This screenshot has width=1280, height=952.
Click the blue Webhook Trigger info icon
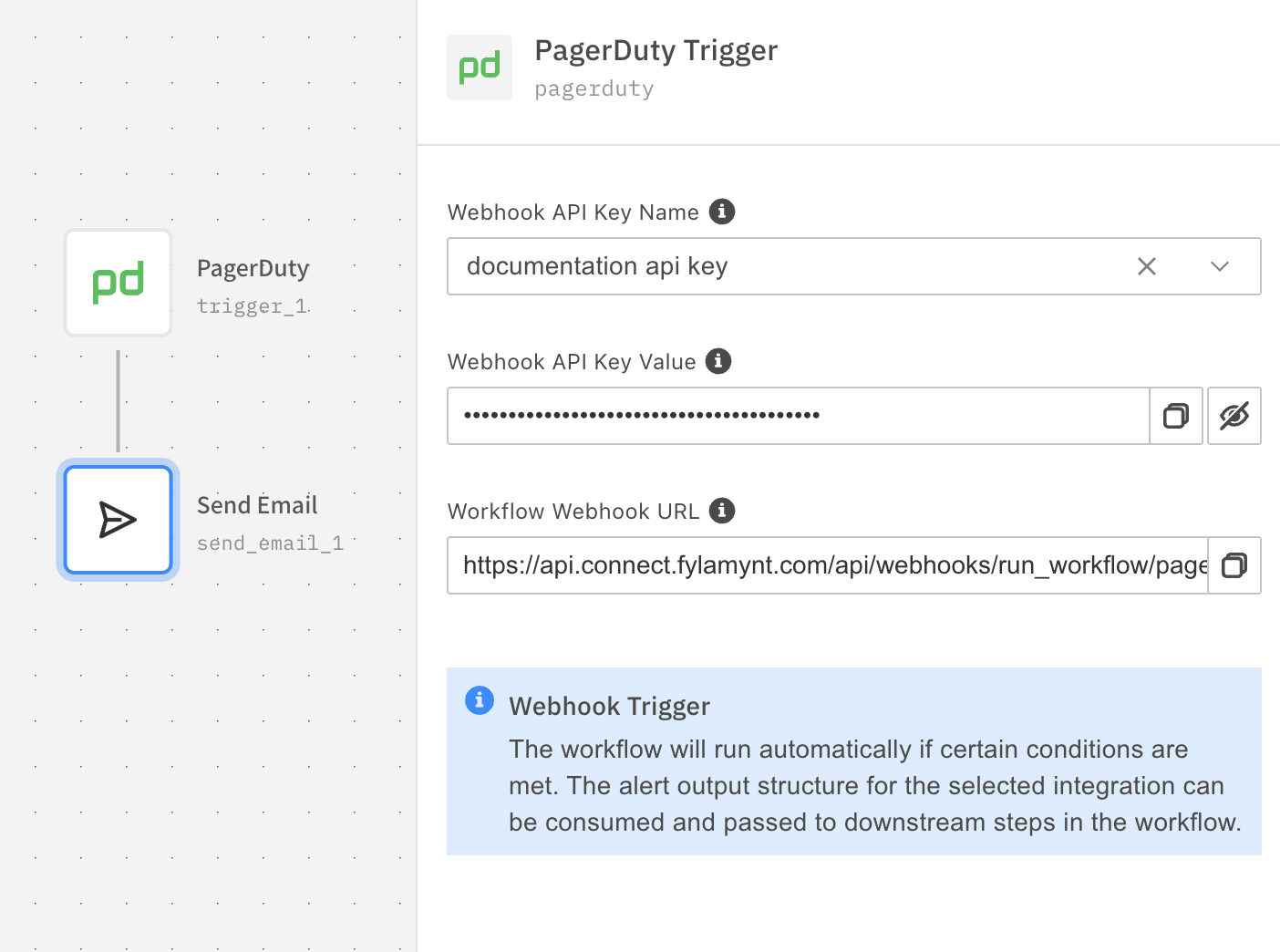click(x=480, y=700)
